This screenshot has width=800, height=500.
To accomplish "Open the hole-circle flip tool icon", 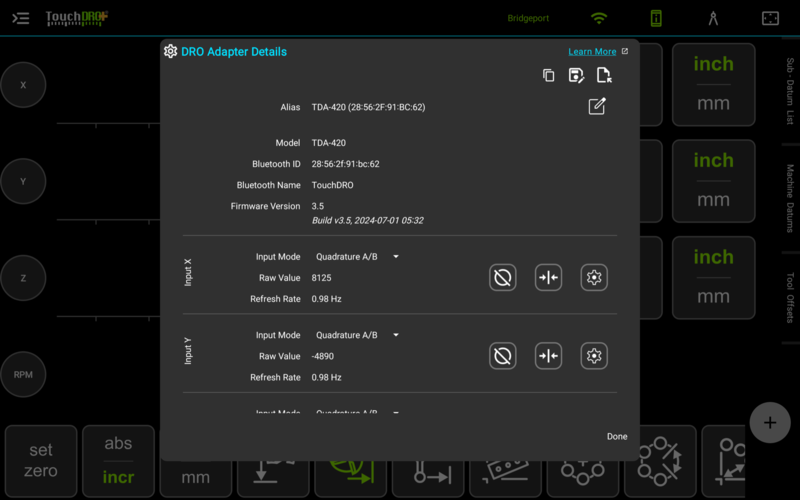I will click(x=660, y=461).
